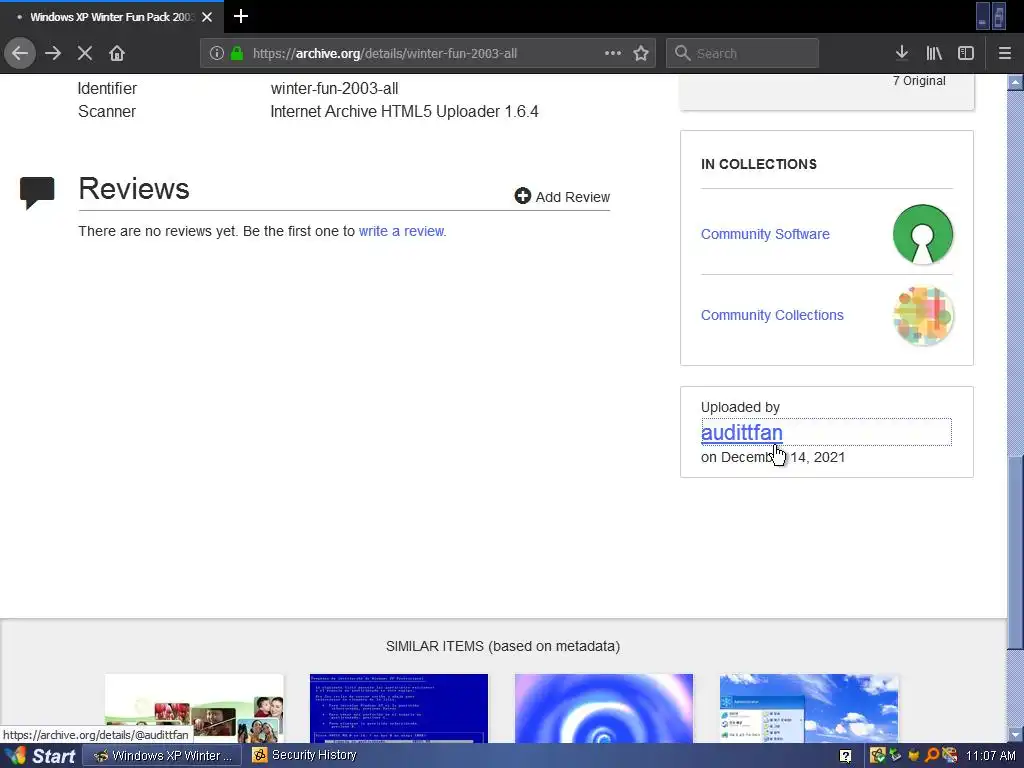1024x768 pixels.
Task: Restore down the browser window
Action: pos(999,16)
